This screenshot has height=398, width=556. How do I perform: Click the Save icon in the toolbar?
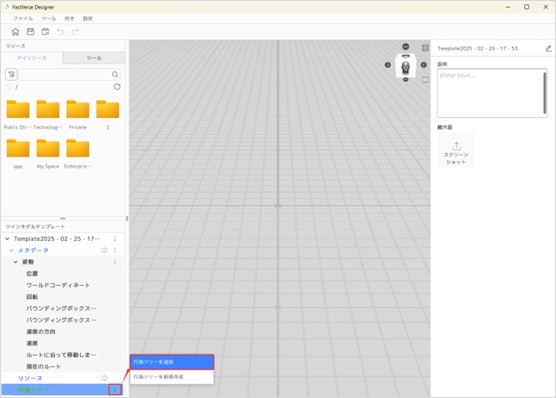[30, 32]
